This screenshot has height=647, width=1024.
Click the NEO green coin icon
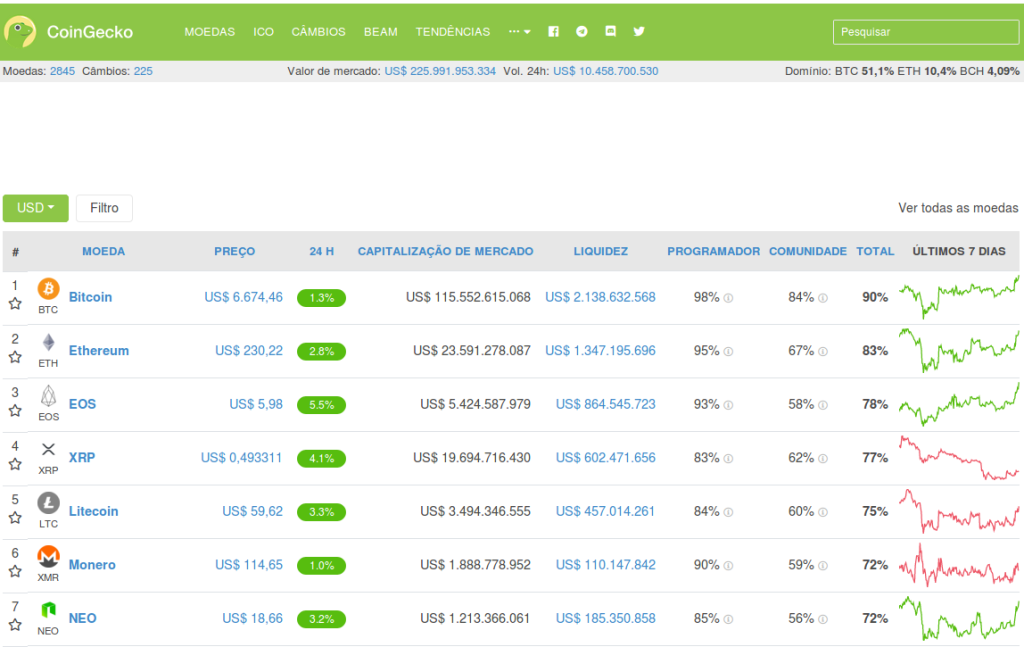point(48,610)
